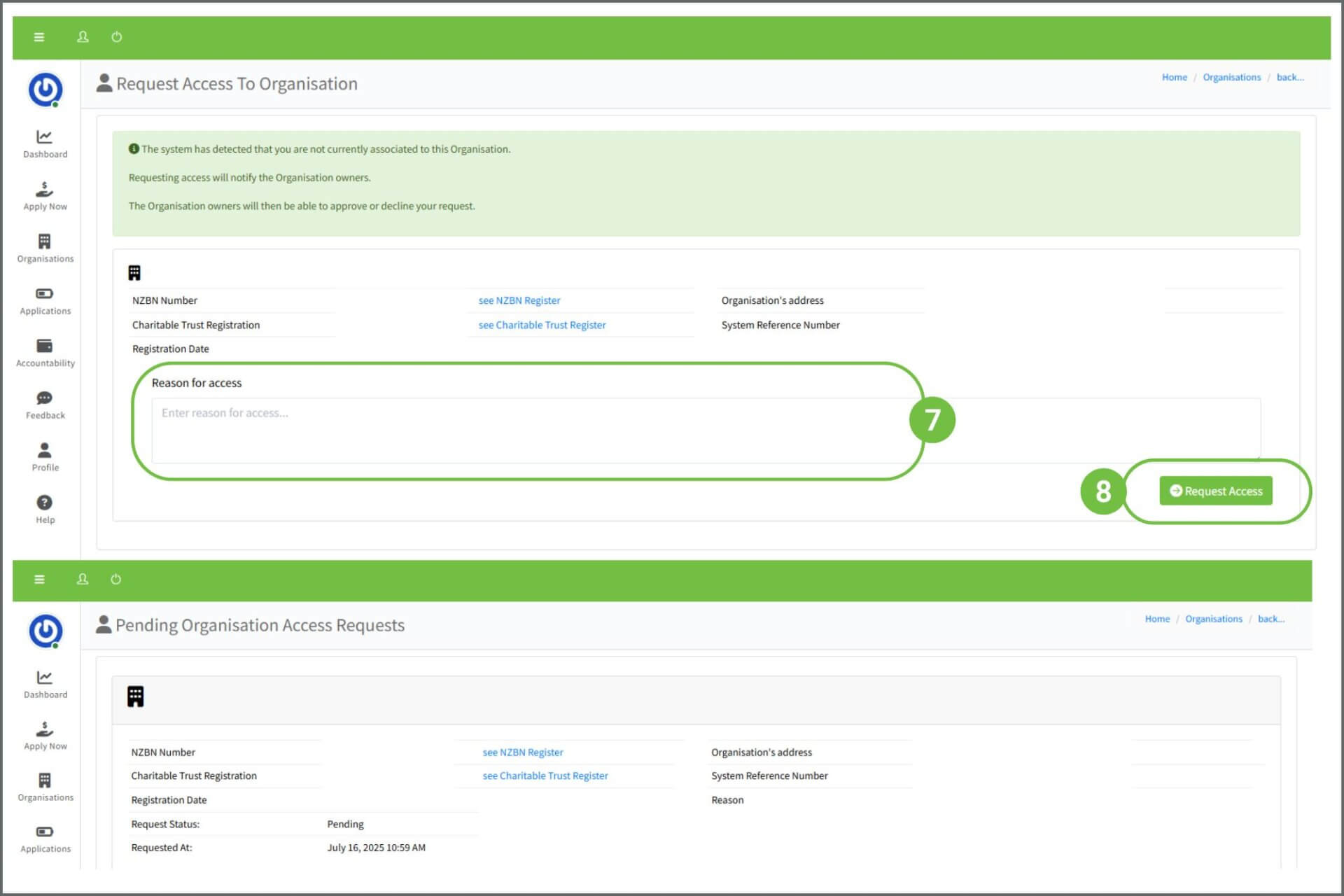Screen dimensions: 1344x896
Task: Click Organisations breadcrumb on Request Access page
Action: tap(1231, 78)
